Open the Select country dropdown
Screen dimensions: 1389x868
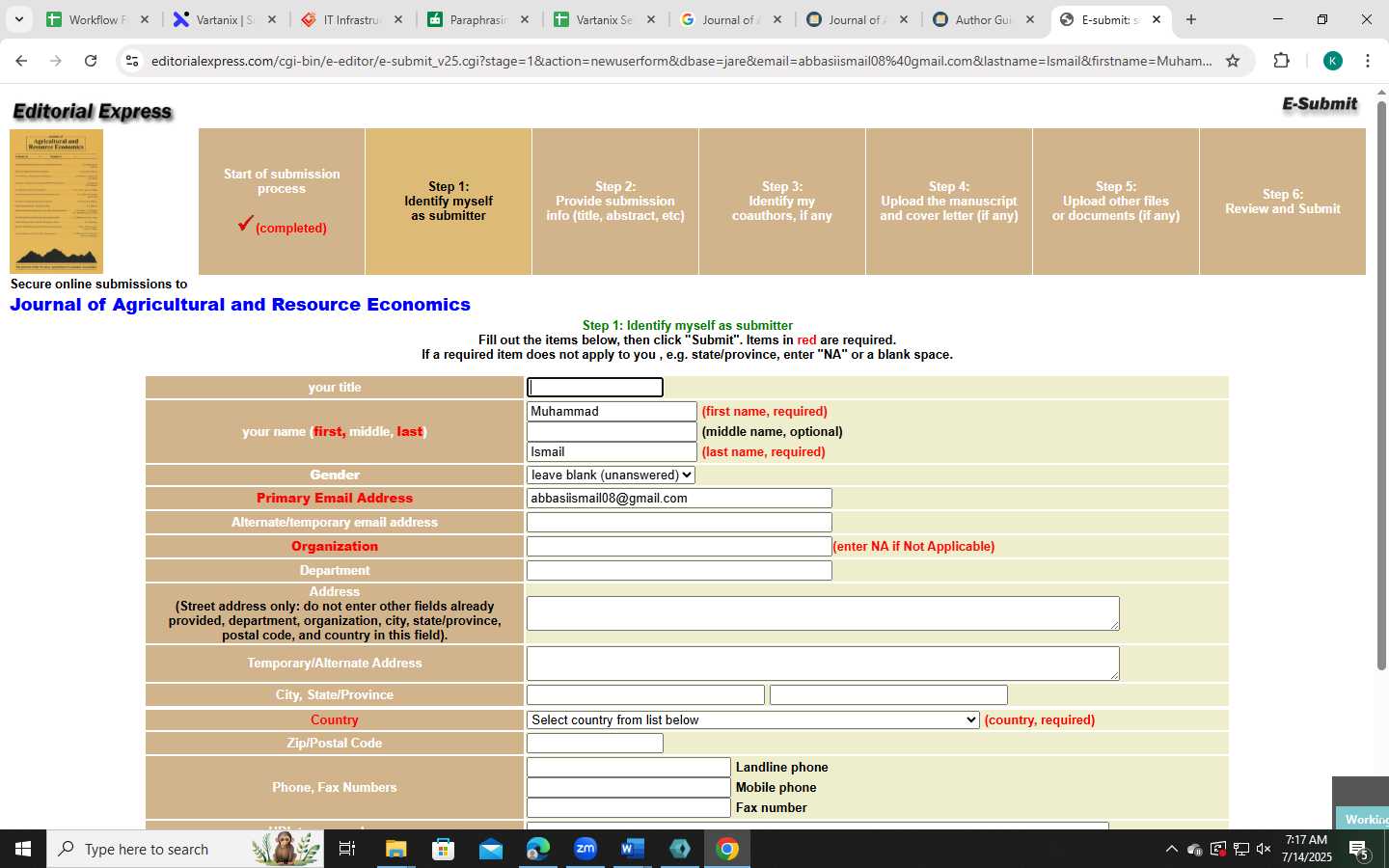pos(753,719)
